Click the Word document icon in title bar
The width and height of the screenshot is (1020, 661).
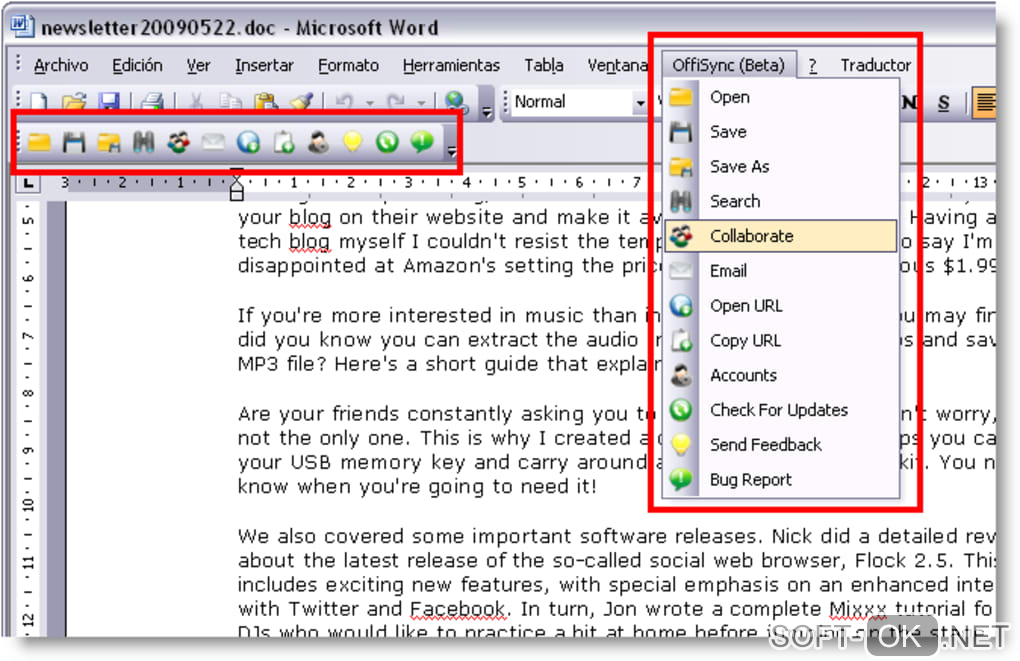pyautogui.click(x=22, y=26)
